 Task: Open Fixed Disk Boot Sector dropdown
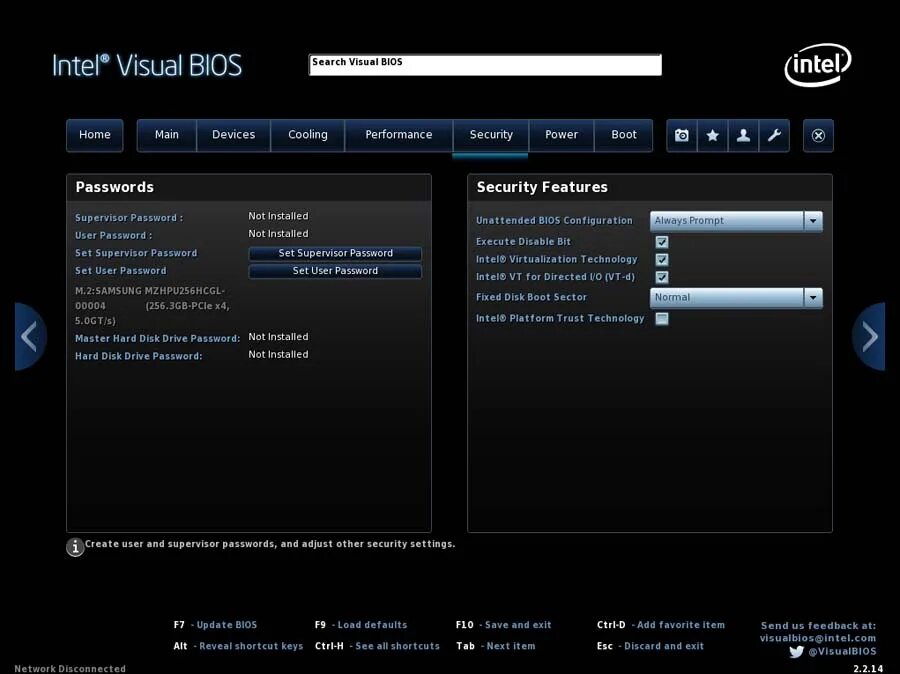[x=736, y=297]
